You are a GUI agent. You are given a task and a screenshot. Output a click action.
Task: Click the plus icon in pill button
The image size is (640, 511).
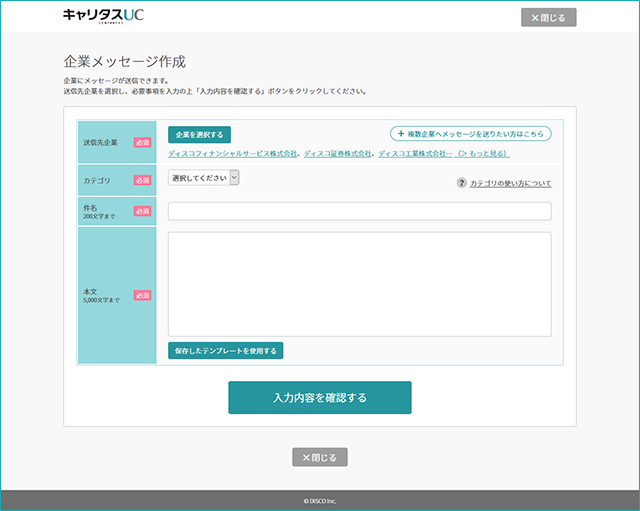tap(401, 133)
